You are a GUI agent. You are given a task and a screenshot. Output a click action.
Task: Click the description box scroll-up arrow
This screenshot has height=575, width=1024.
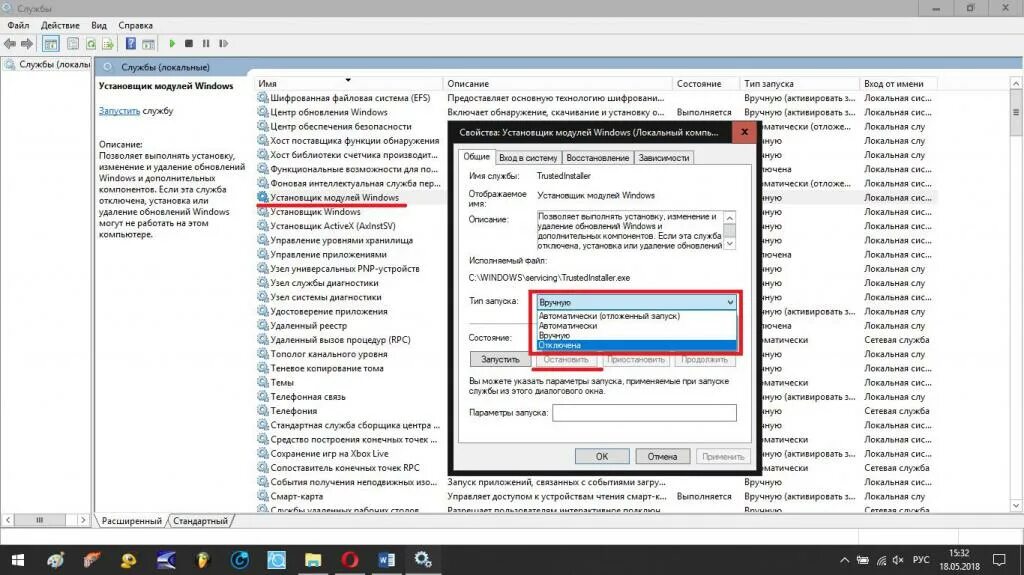[x=730, y=218]
